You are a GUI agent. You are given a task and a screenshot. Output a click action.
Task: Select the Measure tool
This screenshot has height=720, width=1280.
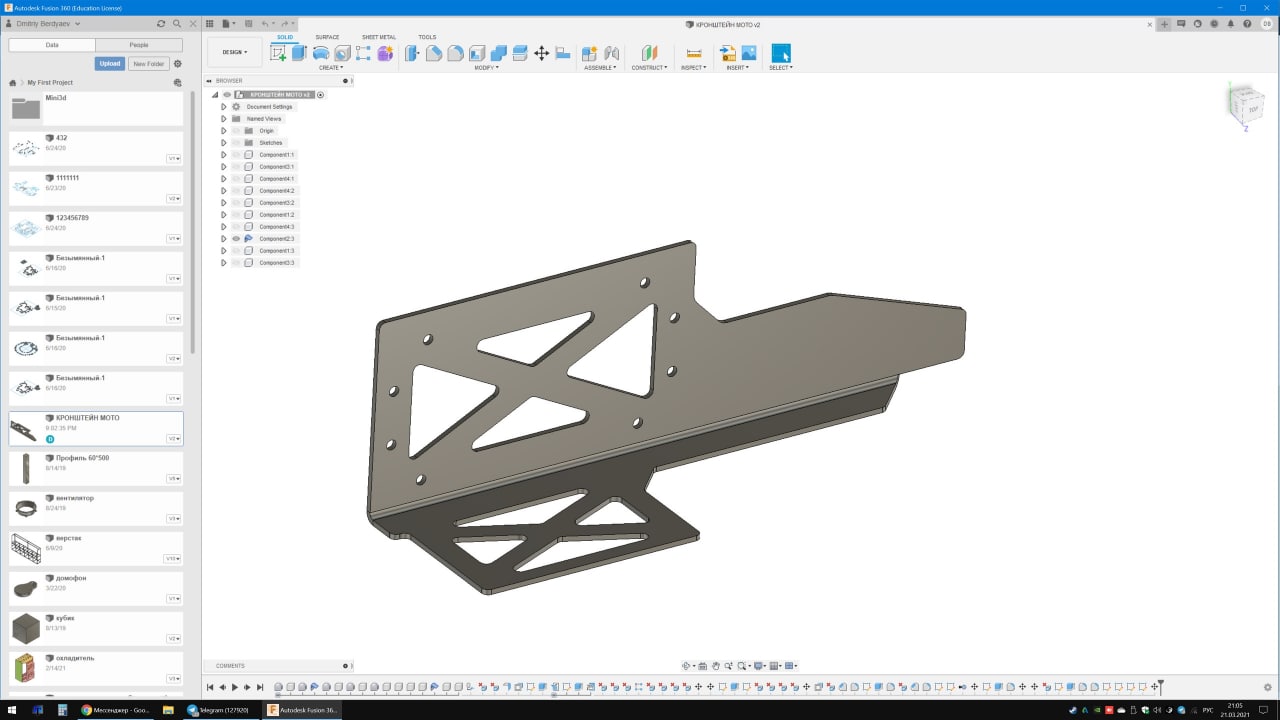tap(694, 53)
